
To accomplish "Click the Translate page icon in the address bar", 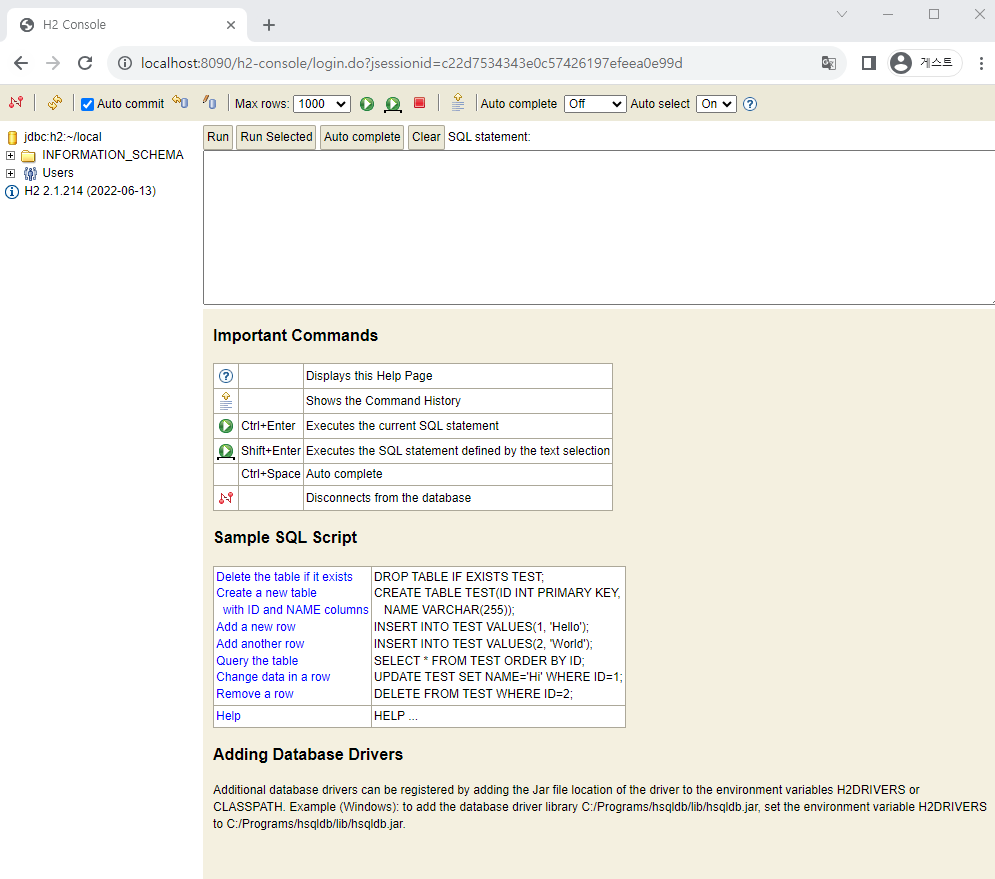I will (829, 63).
